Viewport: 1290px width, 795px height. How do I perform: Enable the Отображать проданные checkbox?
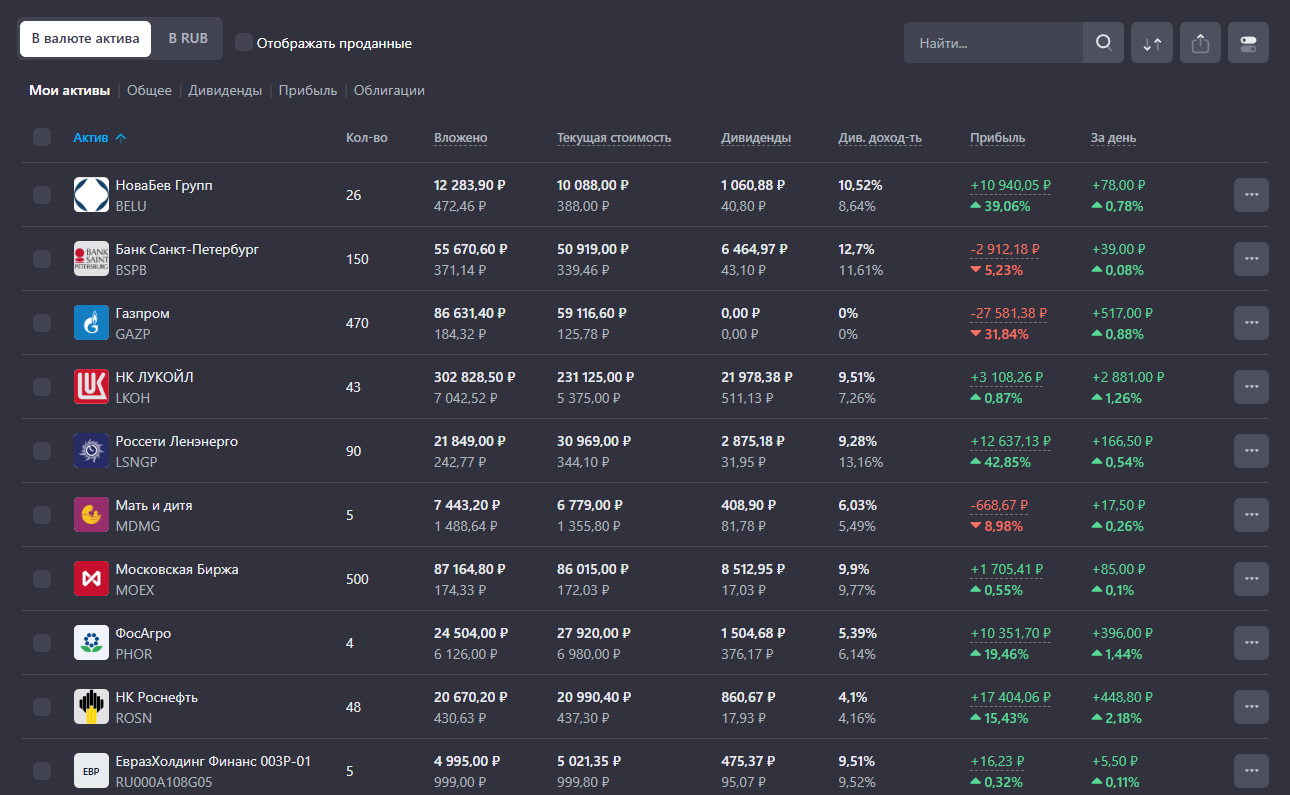[x=243, y=42]
